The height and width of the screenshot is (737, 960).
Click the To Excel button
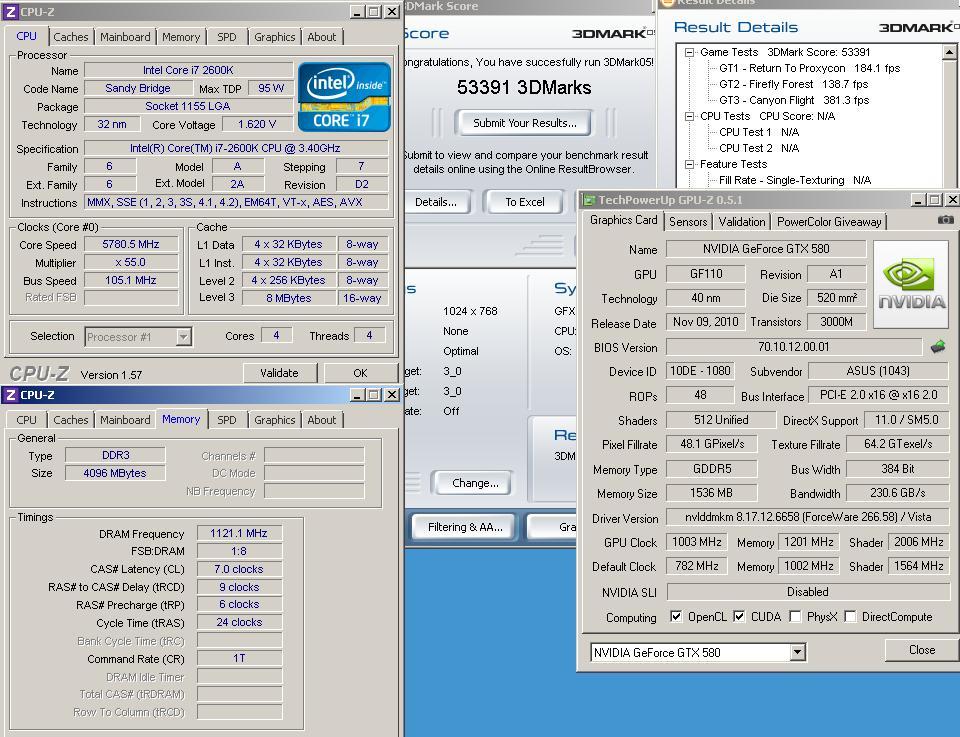click(525, 202)
